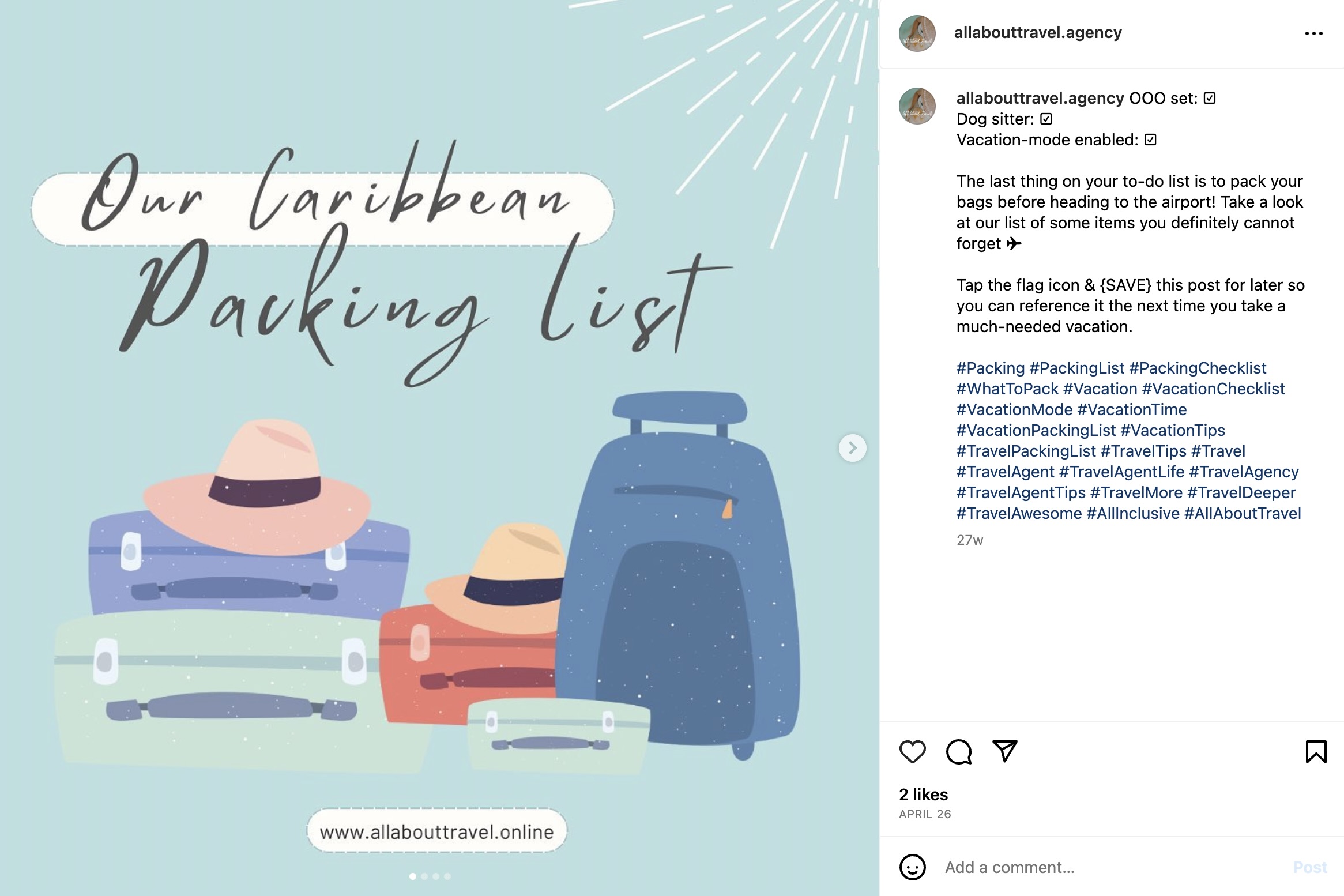
Task: Open the #AllInclusive hashtag
Action: (1133, 514)
